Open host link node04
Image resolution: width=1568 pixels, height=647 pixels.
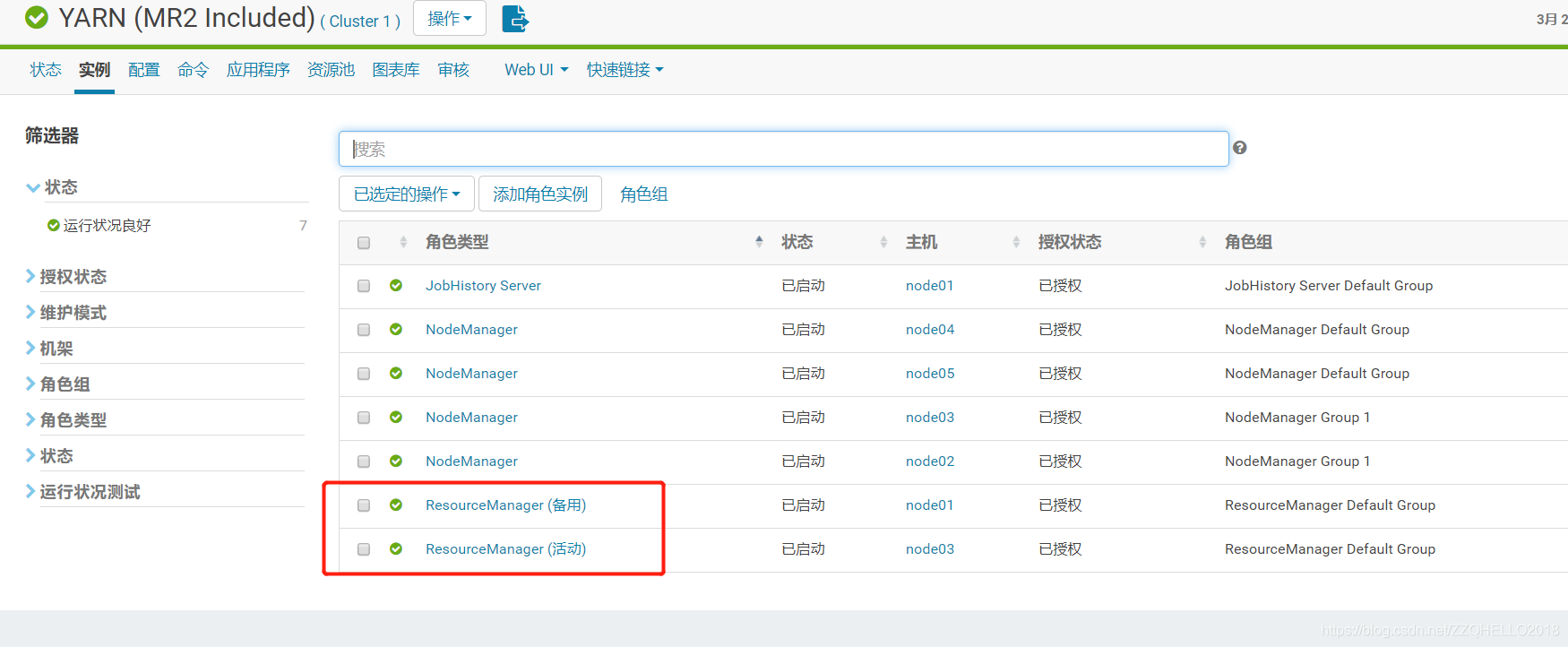click(930, 329)
